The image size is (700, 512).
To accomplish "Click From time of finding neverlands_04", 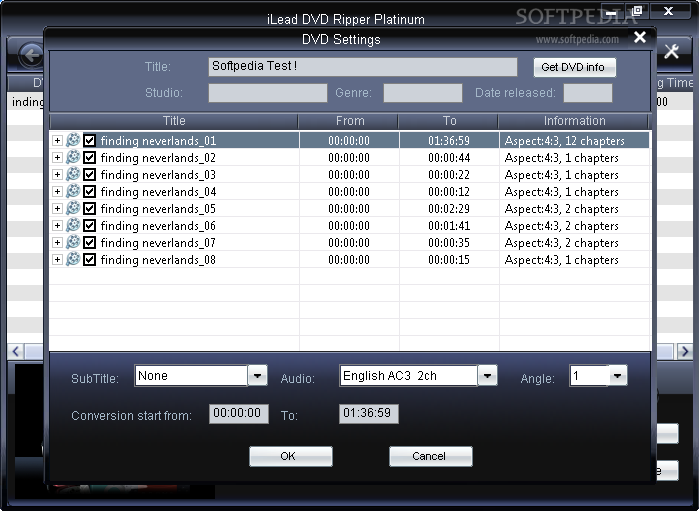I will coord(349,191).
